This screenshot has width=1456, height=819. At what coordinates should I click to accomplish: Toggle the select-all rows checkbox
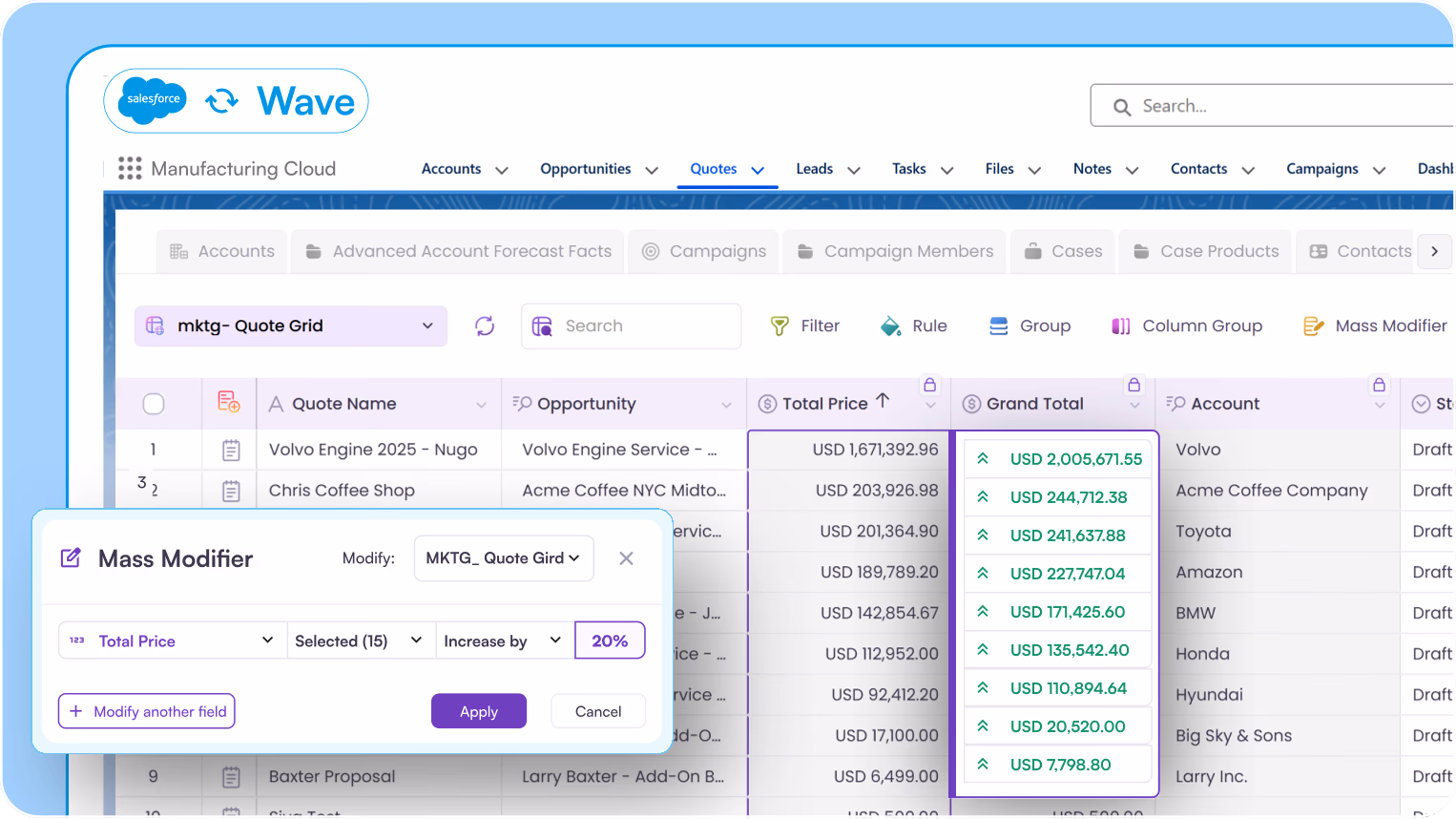(154, 404)
